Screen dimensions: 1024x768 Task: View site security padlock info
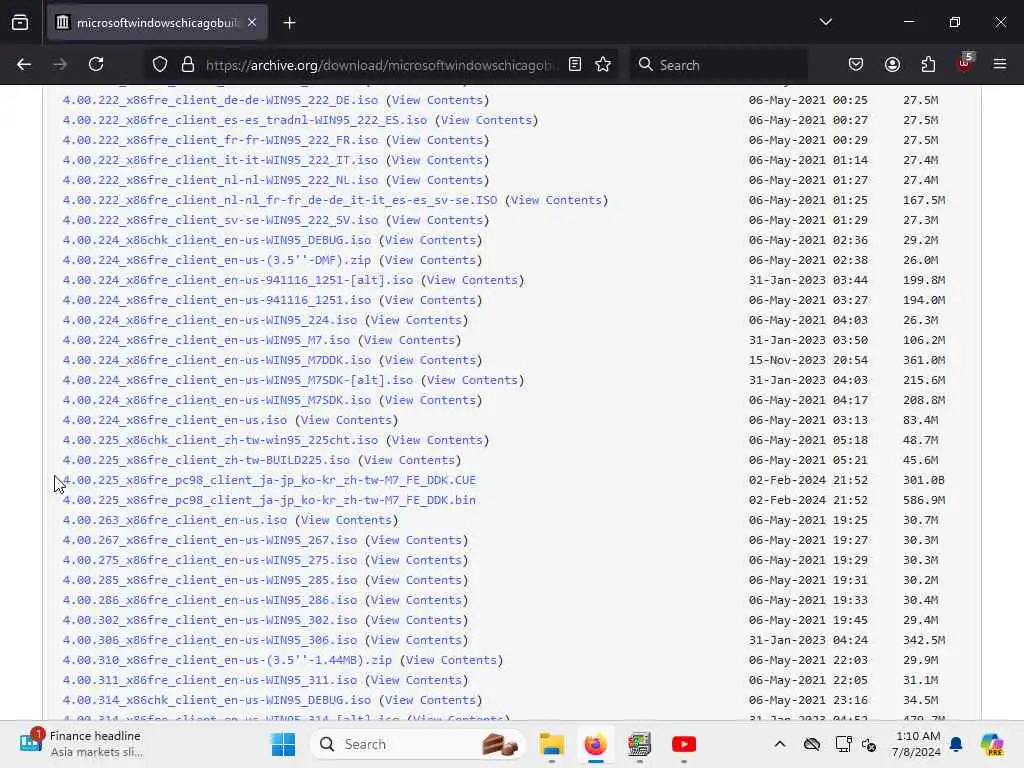click(x=188, y=65)
